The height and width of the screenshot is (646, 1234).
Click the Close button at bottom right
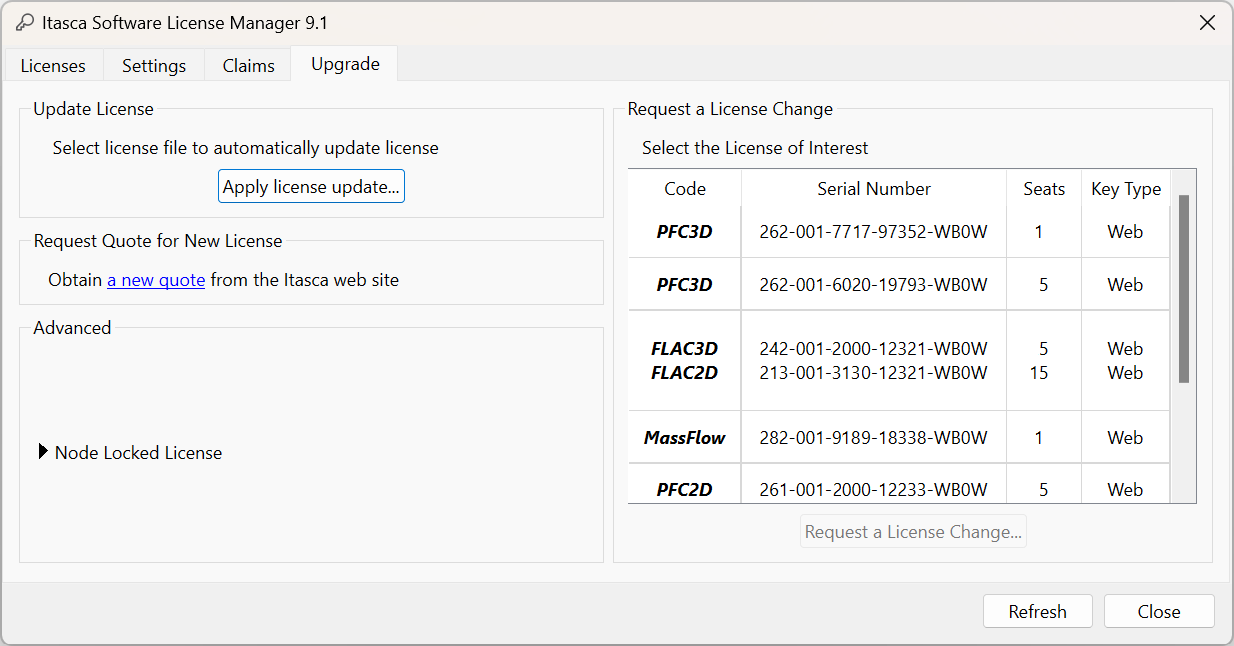click(1159, 612)
